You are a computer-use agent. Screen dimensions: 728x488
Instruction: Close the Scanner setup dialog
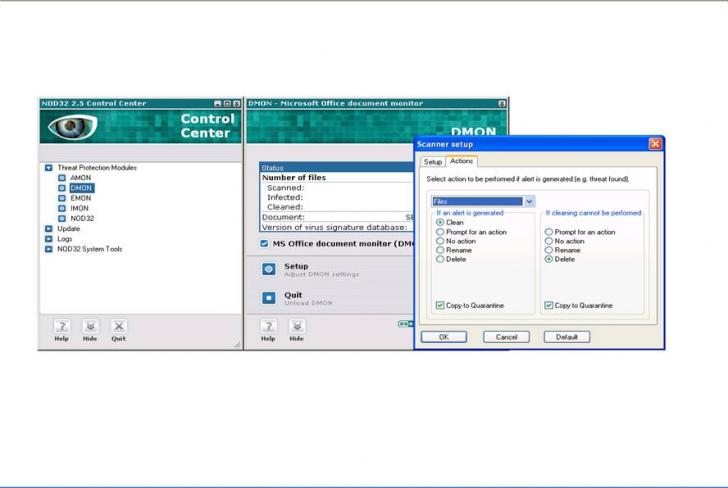click(655, 144)
